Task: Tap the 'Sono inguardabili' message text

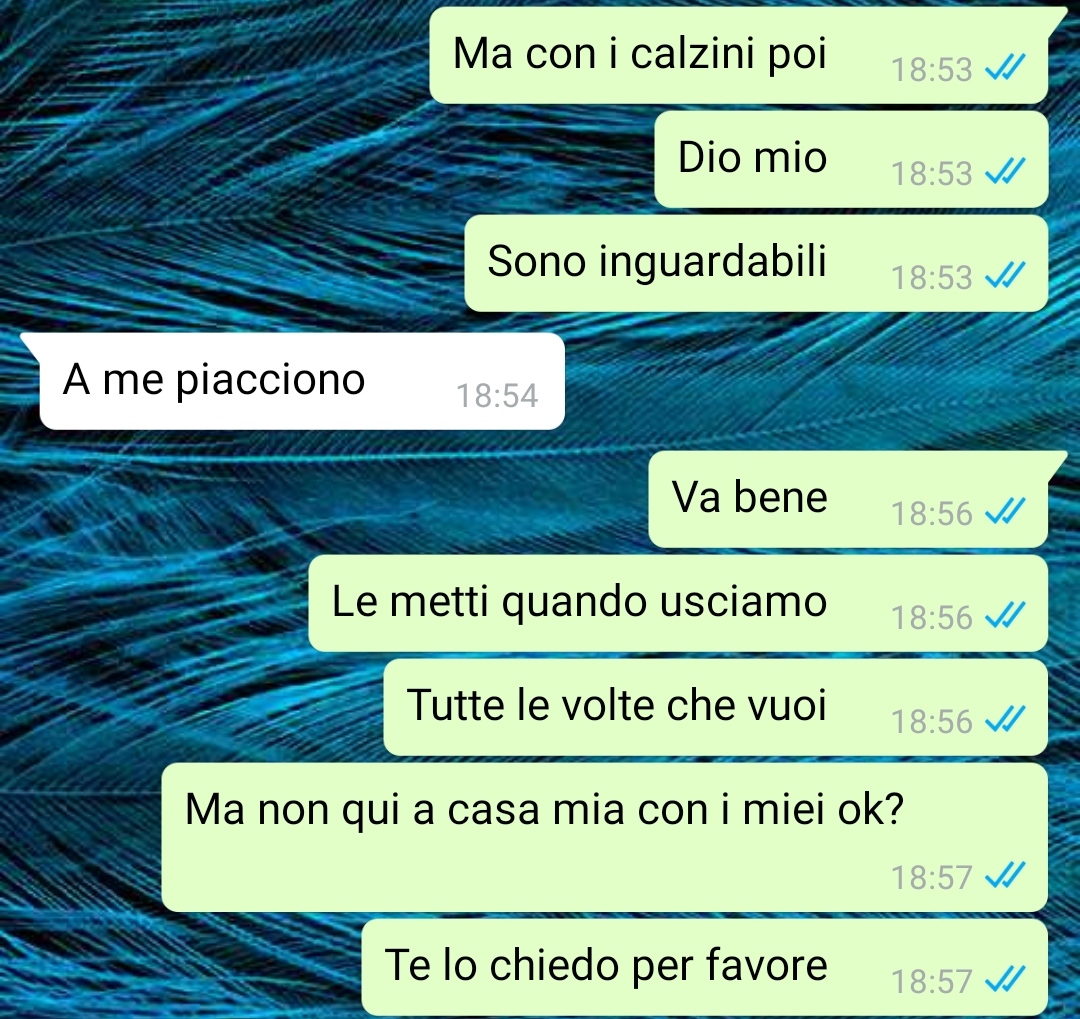Action: 656,262
